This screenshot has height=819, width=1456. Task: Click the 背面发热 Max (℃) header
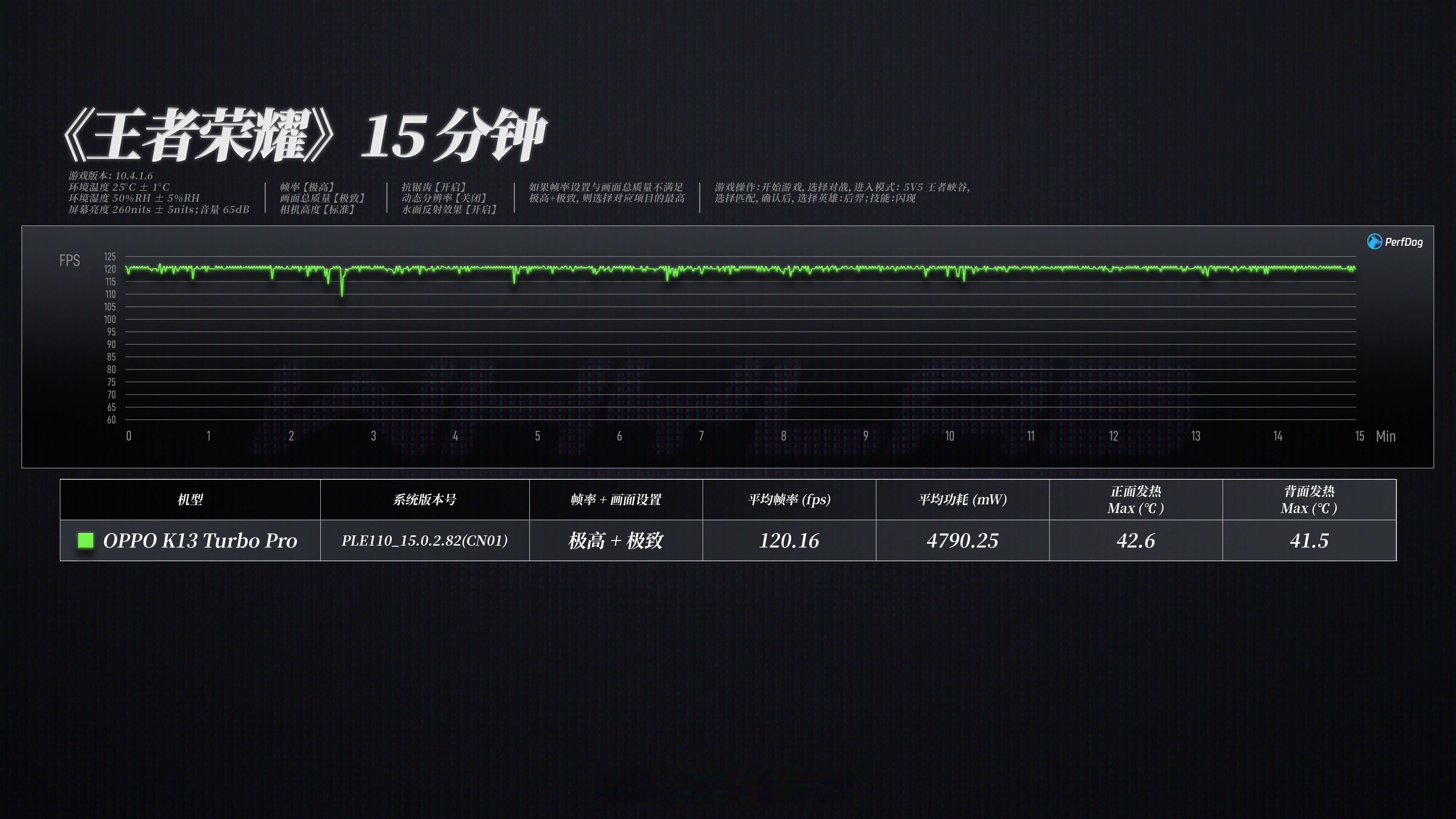point(1309,500)
